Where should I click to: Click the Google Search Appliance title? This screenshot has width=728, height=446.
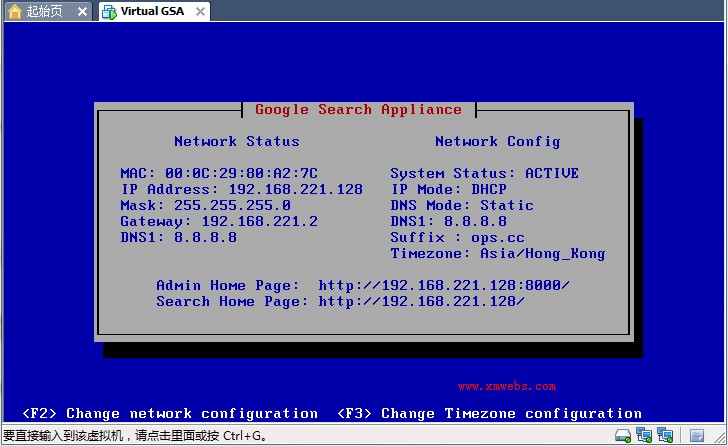point(358,110)
